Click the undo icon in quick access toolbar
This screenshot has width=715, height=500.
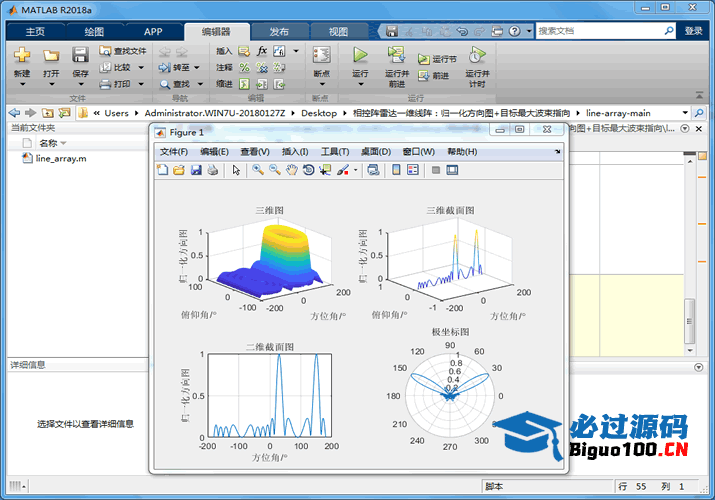point(462,31)
